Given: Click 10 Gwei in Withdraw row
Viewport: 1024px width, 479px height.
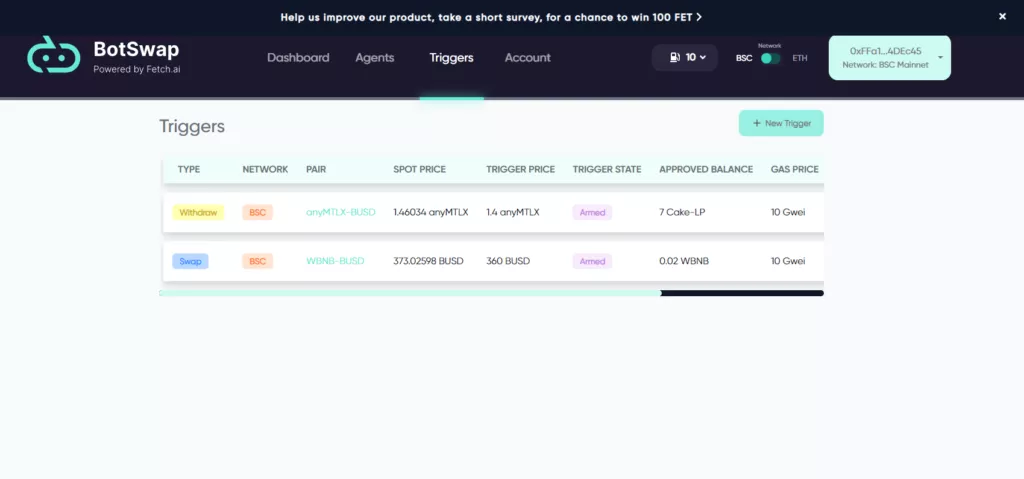Looking at the screenshot, I should [788, 212].
